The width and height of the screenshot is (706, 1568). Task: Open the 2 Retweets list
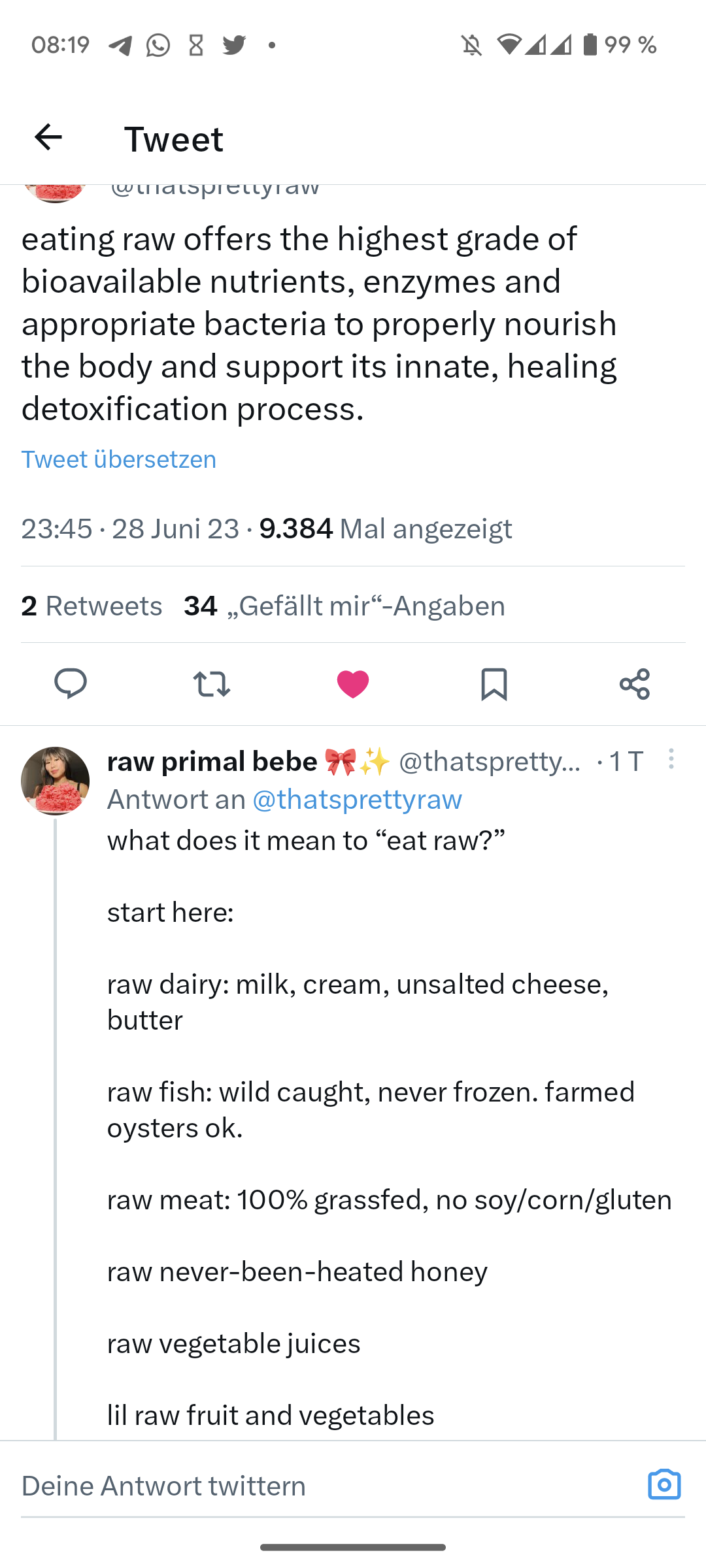click(92, 606)
